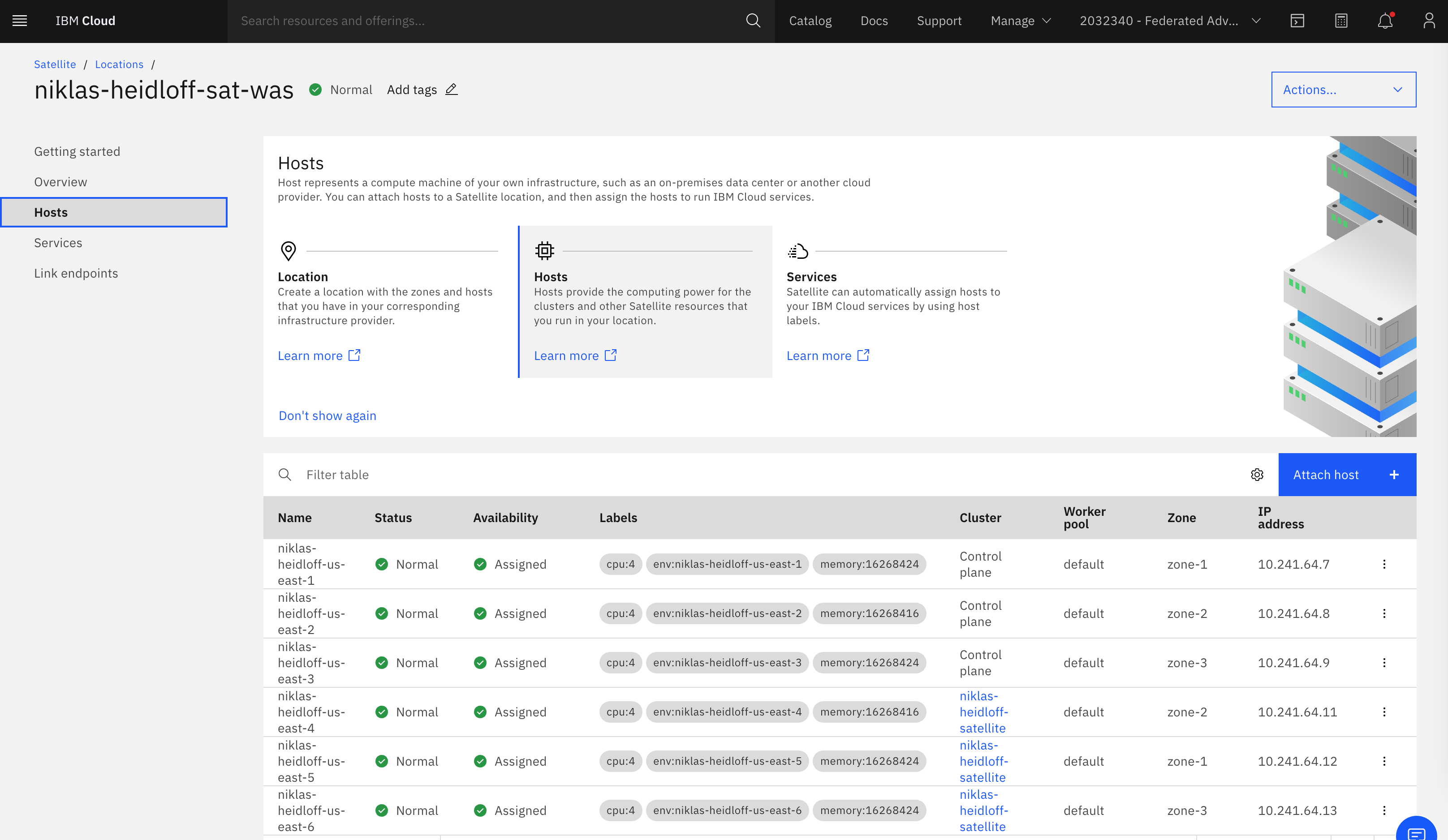
Task: Click the green Normal status icon beside title
Action: click(x=315, y=90)
